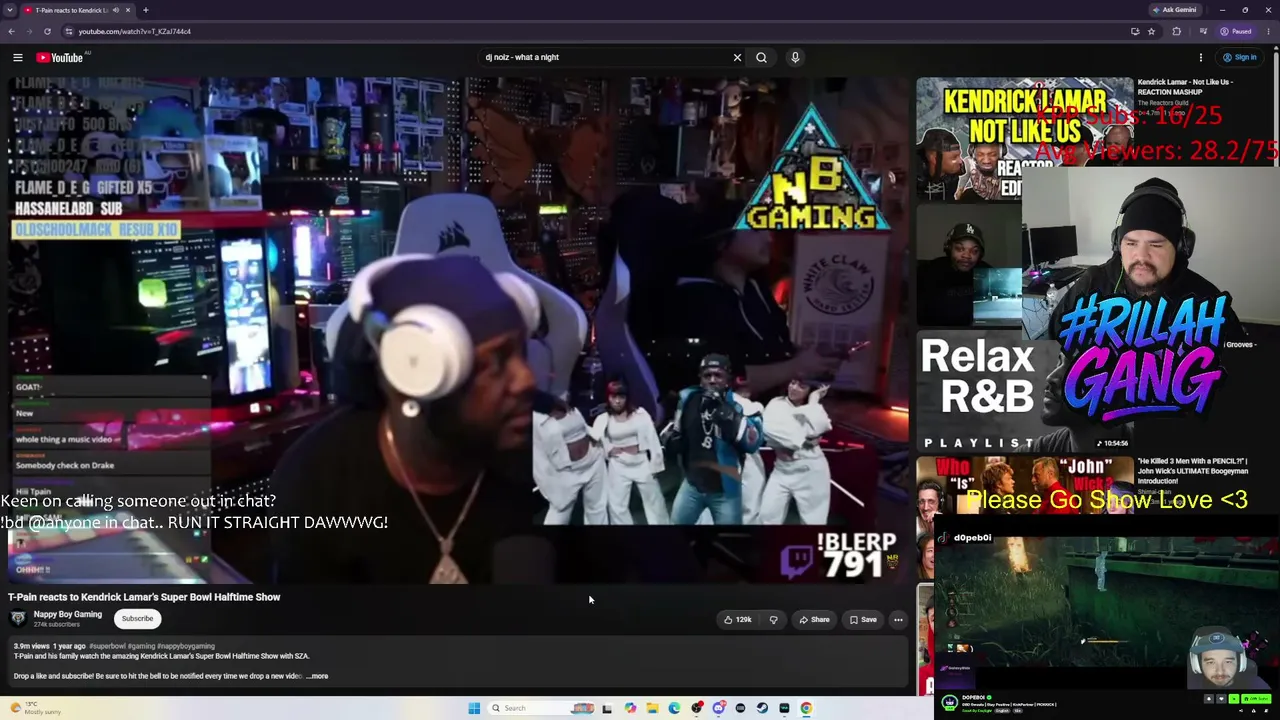Go forward in browser history
The width and height of the screenshot is (1280, 720).
point(29,31)
